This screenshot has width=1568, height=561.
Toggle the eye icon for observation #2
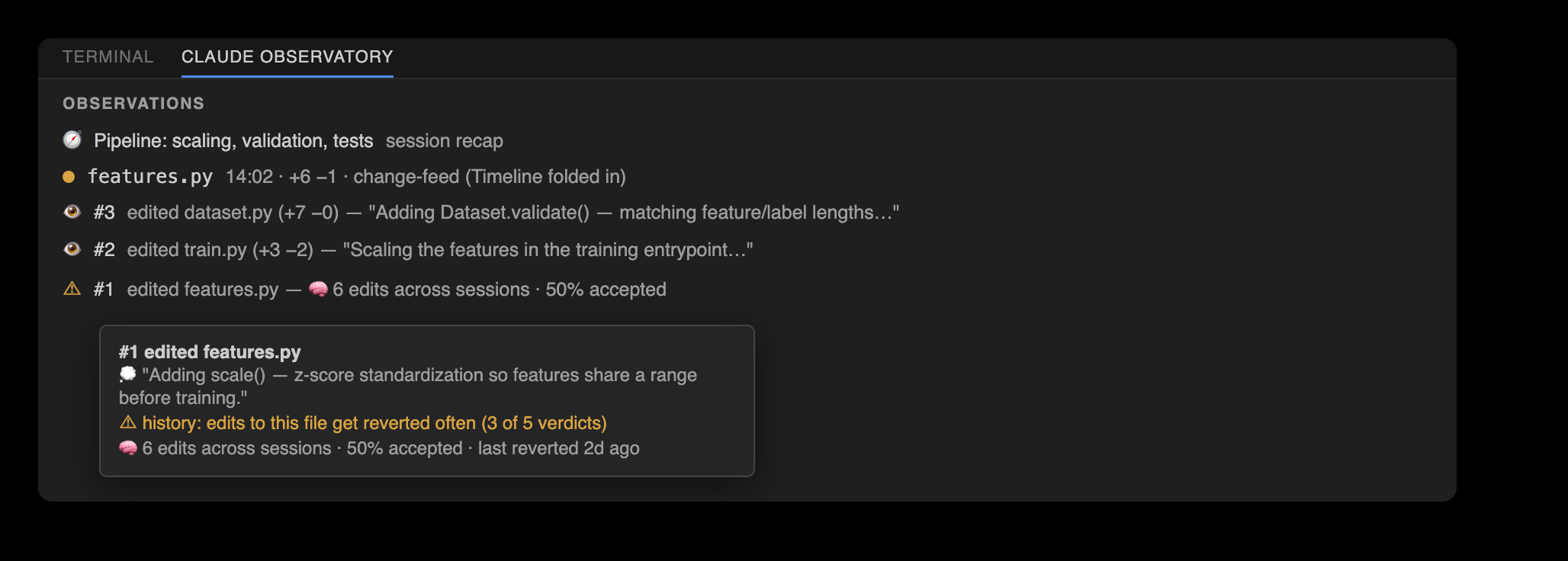coord(72,249)
